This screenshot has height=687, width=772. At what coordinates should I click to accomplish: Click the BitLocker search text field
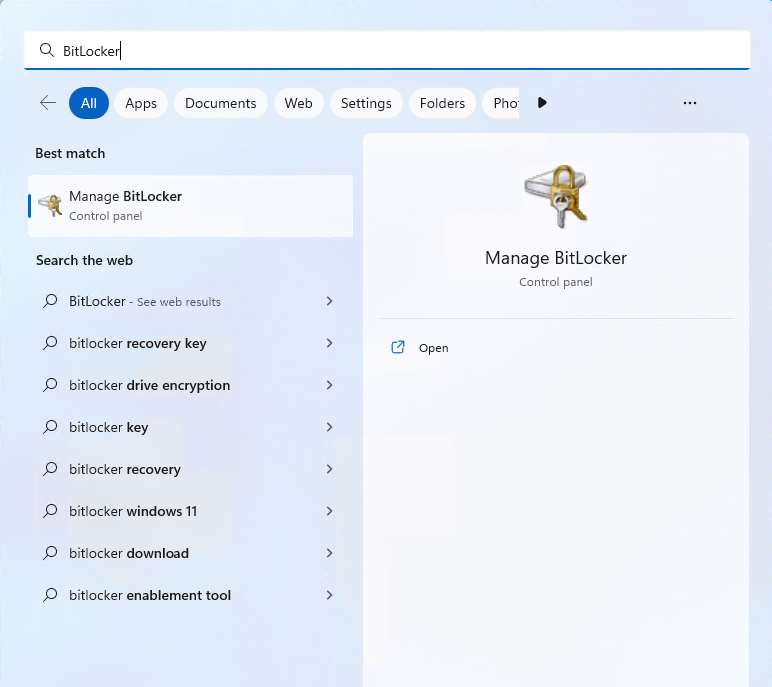point(400,50)
